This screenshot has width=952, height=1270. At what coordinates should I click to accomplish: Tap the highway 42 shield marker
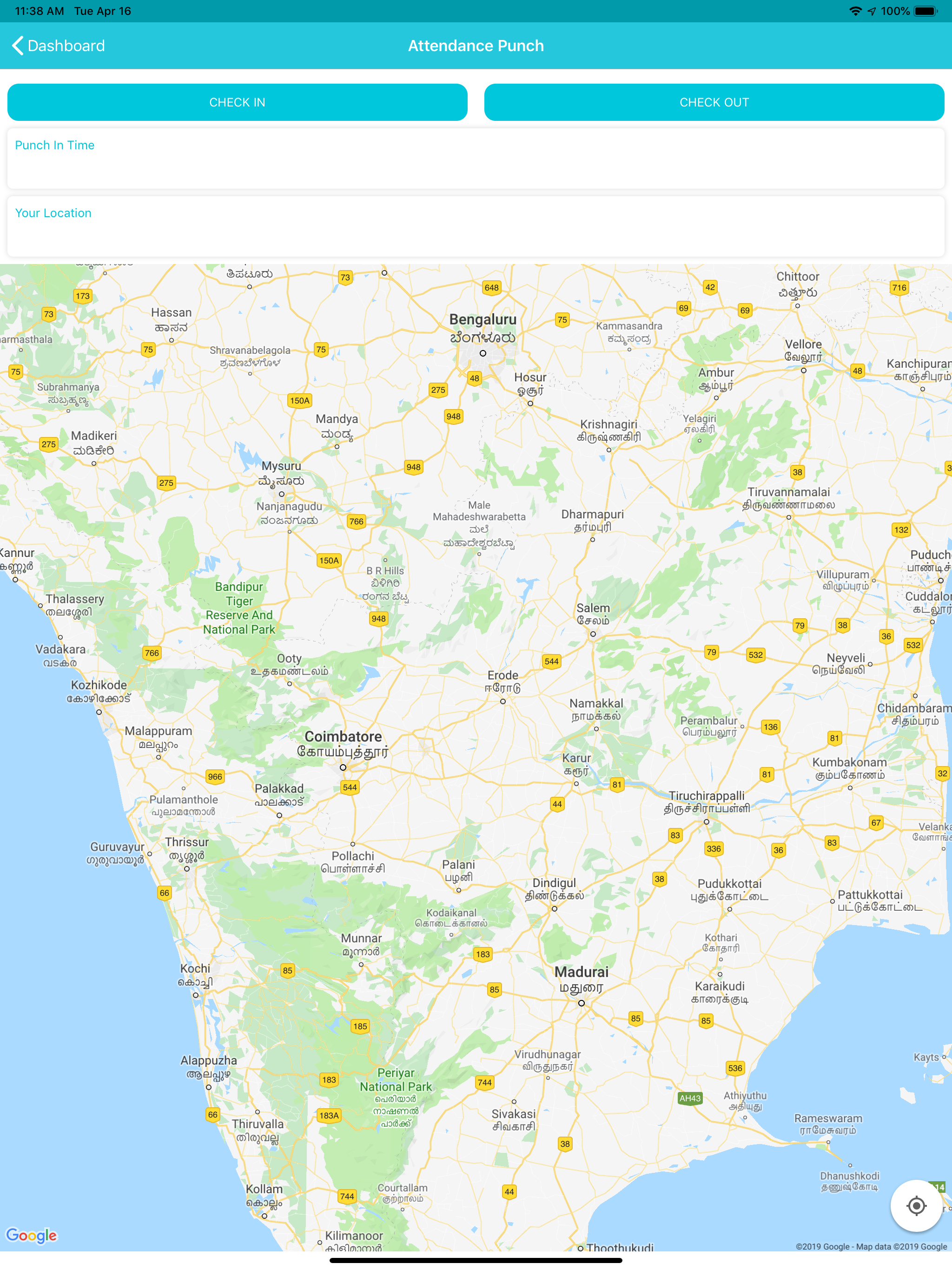(710, 287)
